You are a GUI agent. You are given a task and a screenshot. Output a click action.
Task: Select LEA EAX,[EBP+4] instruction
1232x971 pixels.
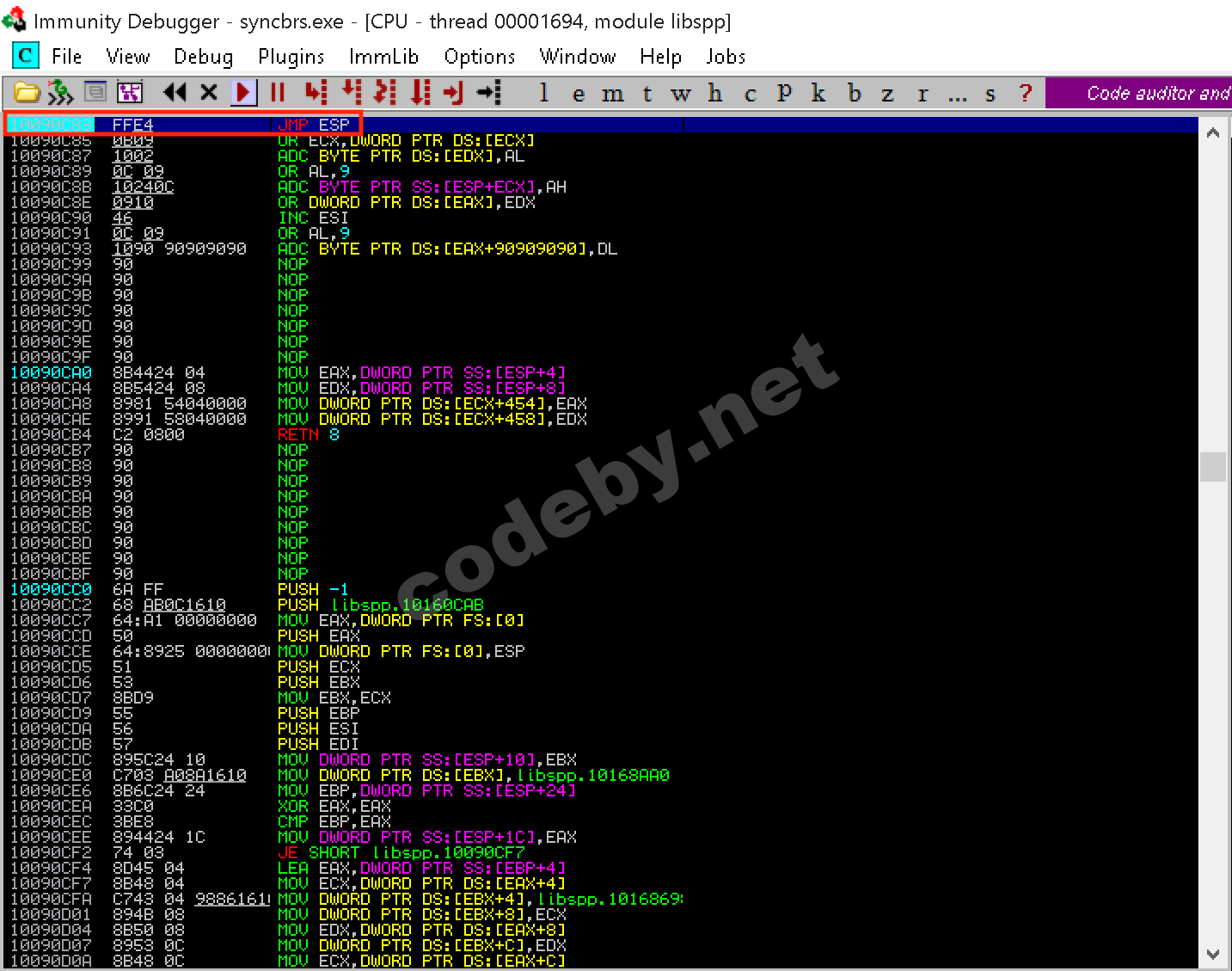422,869
